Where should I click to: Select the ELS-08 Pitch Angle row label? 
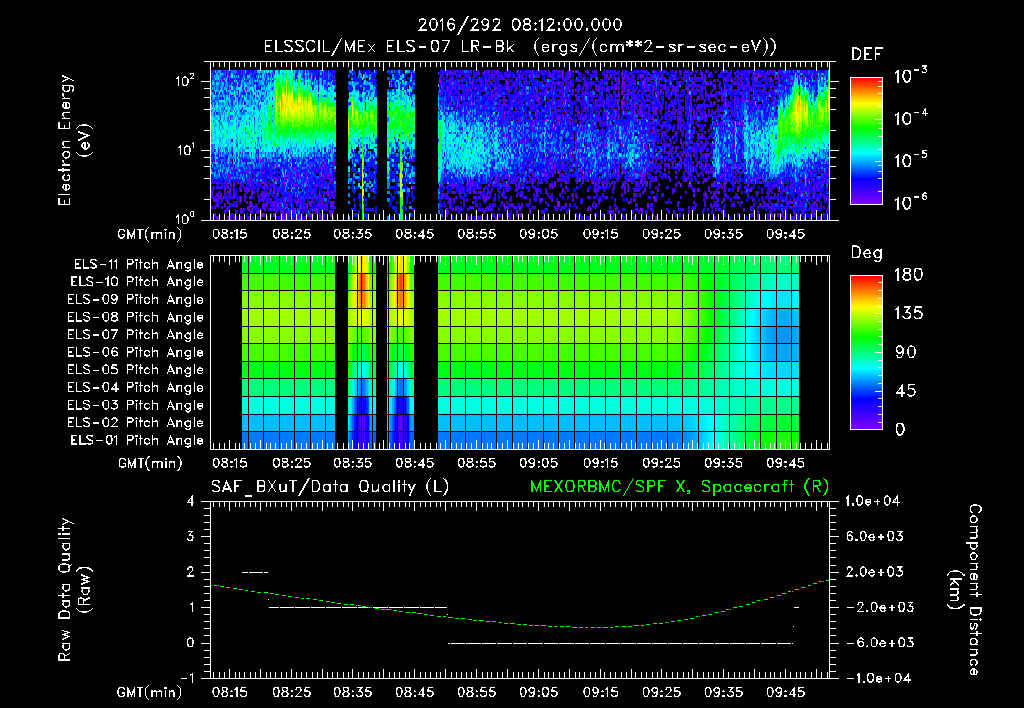click(x=136, y=317)
